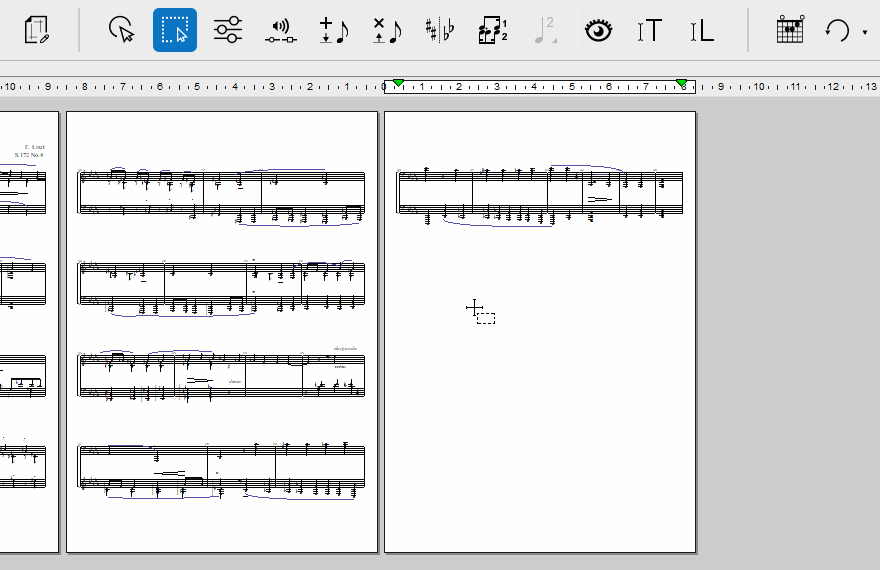This screenshot has width=880, height=570.
Task: Undo the last action
Action: [837, 30]
